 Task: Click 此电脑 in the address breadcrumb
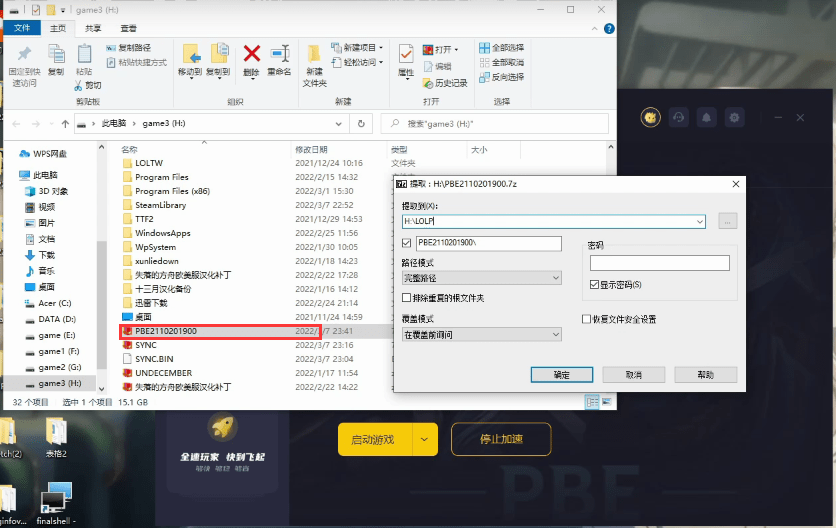[x=114, y=123]
